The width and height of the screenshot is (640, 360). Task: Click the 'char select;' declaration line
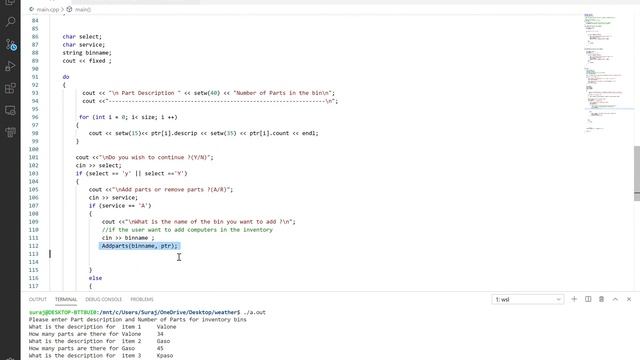point(82,37)
